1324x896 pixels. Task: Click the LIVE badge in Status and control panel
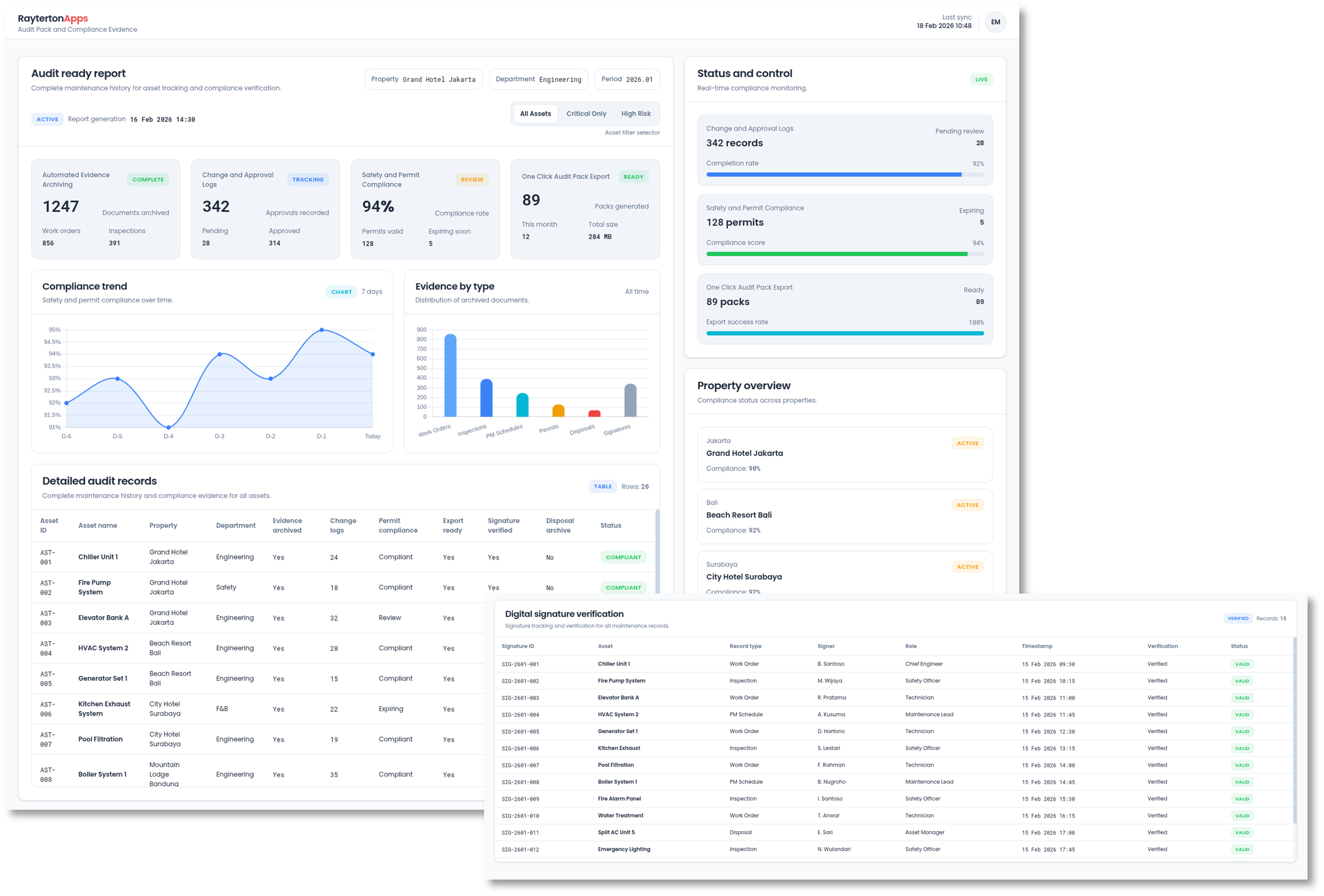point(981,79)
